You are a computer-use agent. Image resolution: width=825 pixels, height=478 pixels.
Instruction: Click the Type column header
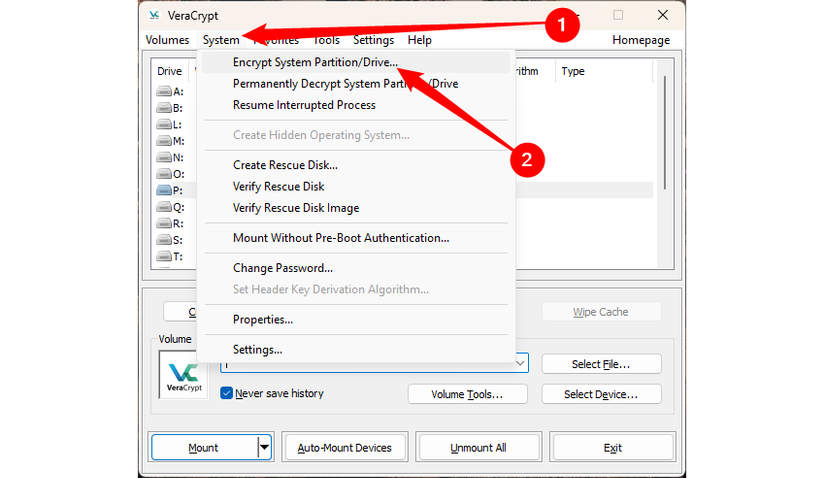tap(573, 71)
